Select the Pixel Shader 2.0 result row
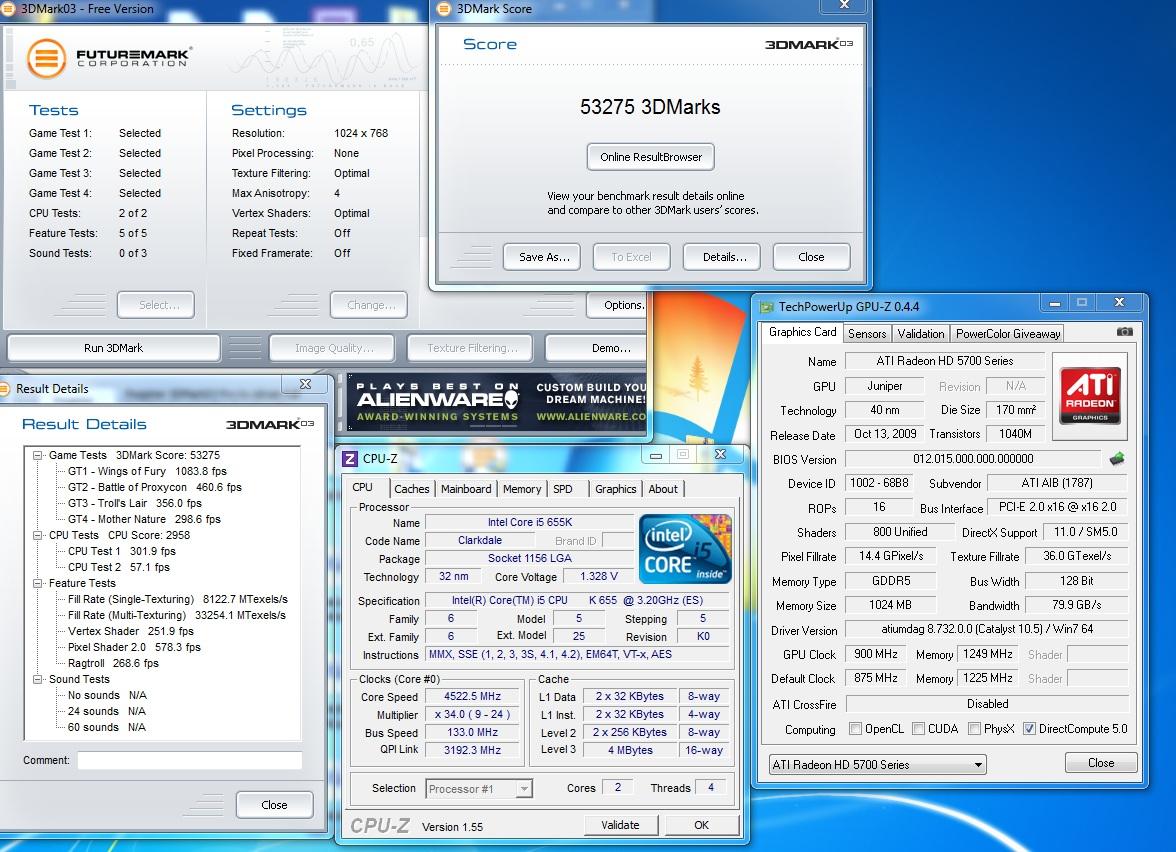 point(134,647)
